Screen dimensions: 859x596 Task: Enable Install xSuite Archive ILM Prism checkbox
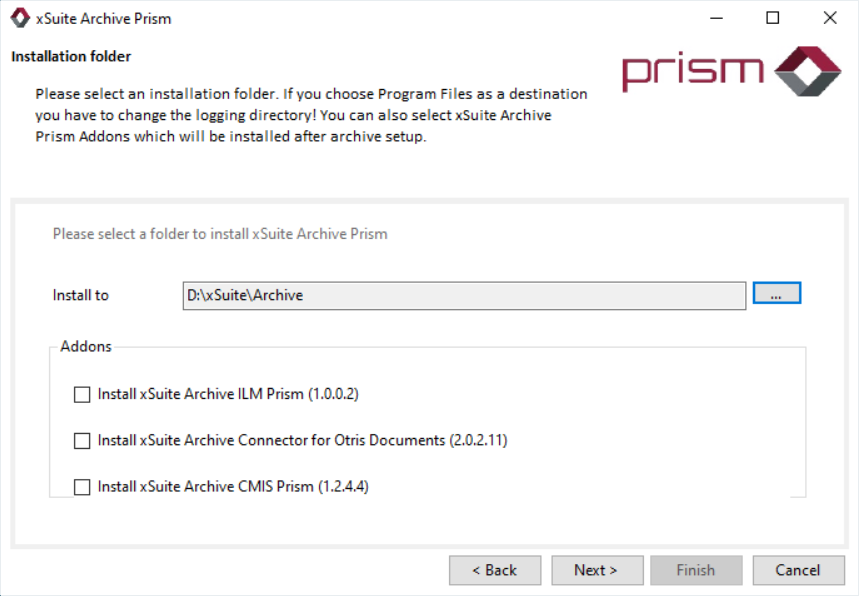click(x=82, y=395)
